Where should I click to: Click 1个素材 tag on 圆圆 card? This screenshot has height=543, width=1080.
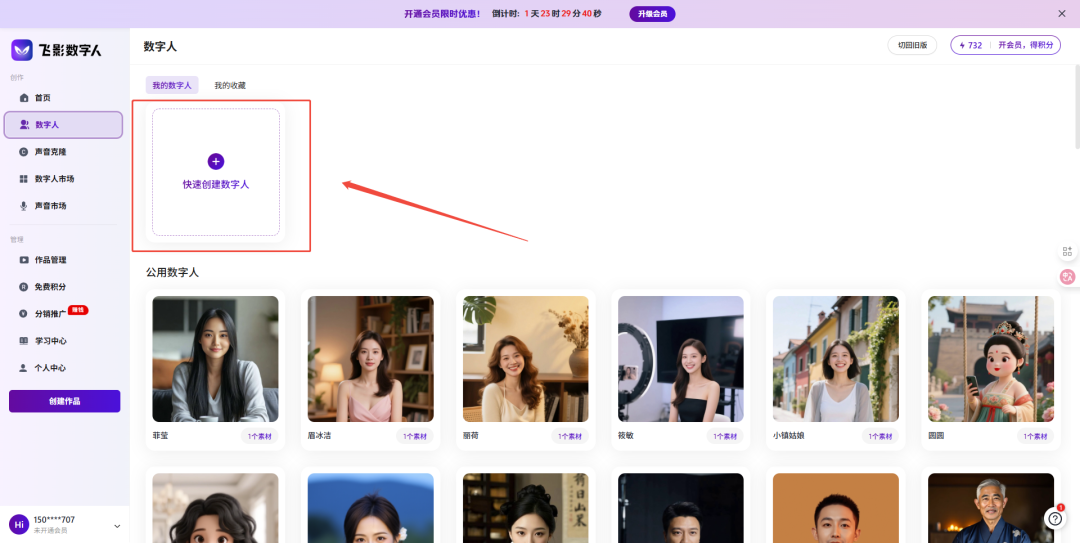pyautogui.click(x=1035, y=436)
